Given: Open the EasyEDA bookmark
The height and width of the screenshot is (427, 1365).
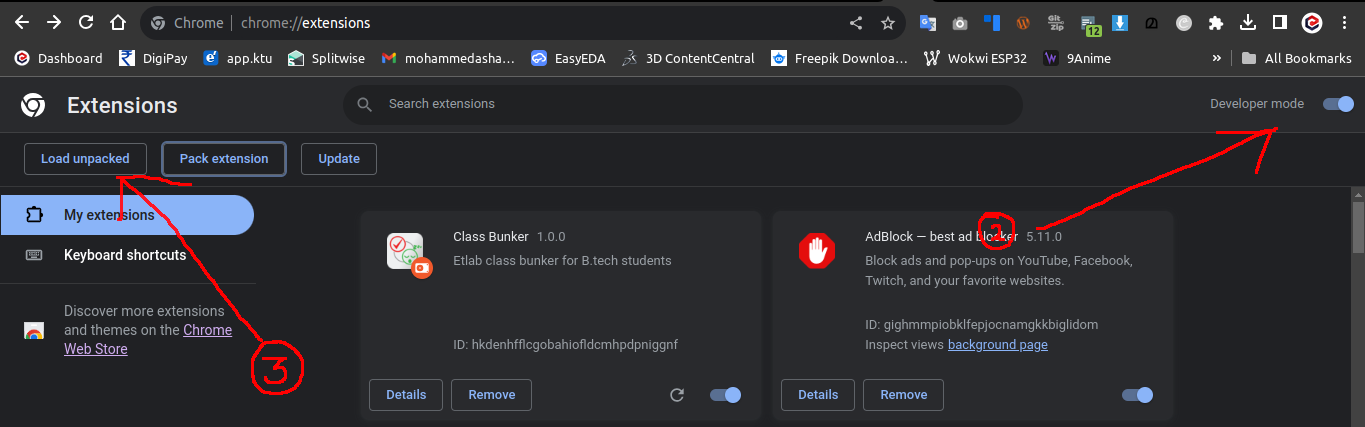Looking at the screenshot, I should point(568,58).
